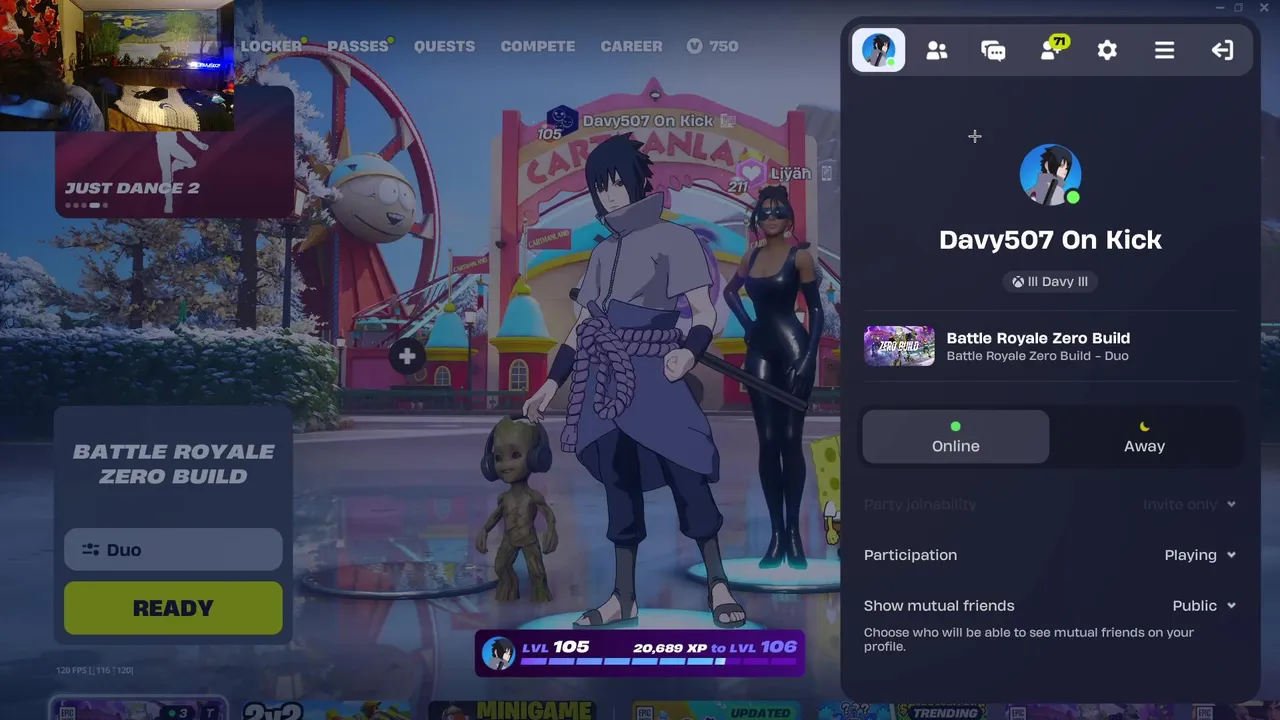The image size is (1280, 720).
Task: Open the Duo squad-size selector
Action: point(173,550)
